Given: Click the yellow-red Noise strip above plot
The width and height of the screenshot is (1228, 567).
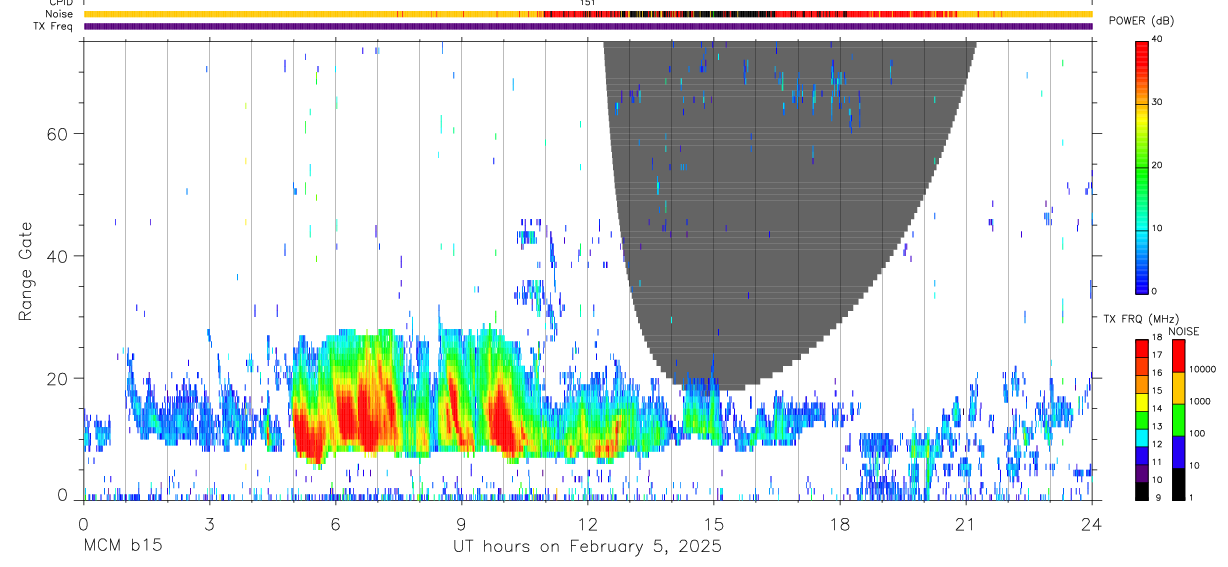Looking at the screenshot, I should pos(588,14).
